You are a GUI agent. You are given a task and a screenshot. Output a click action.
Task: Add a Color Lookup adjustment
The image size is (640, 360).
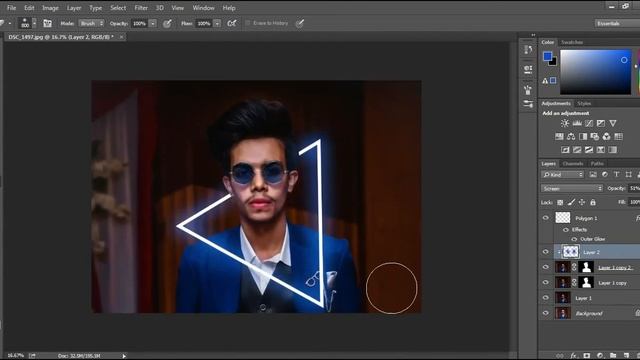tap(618, 137)
